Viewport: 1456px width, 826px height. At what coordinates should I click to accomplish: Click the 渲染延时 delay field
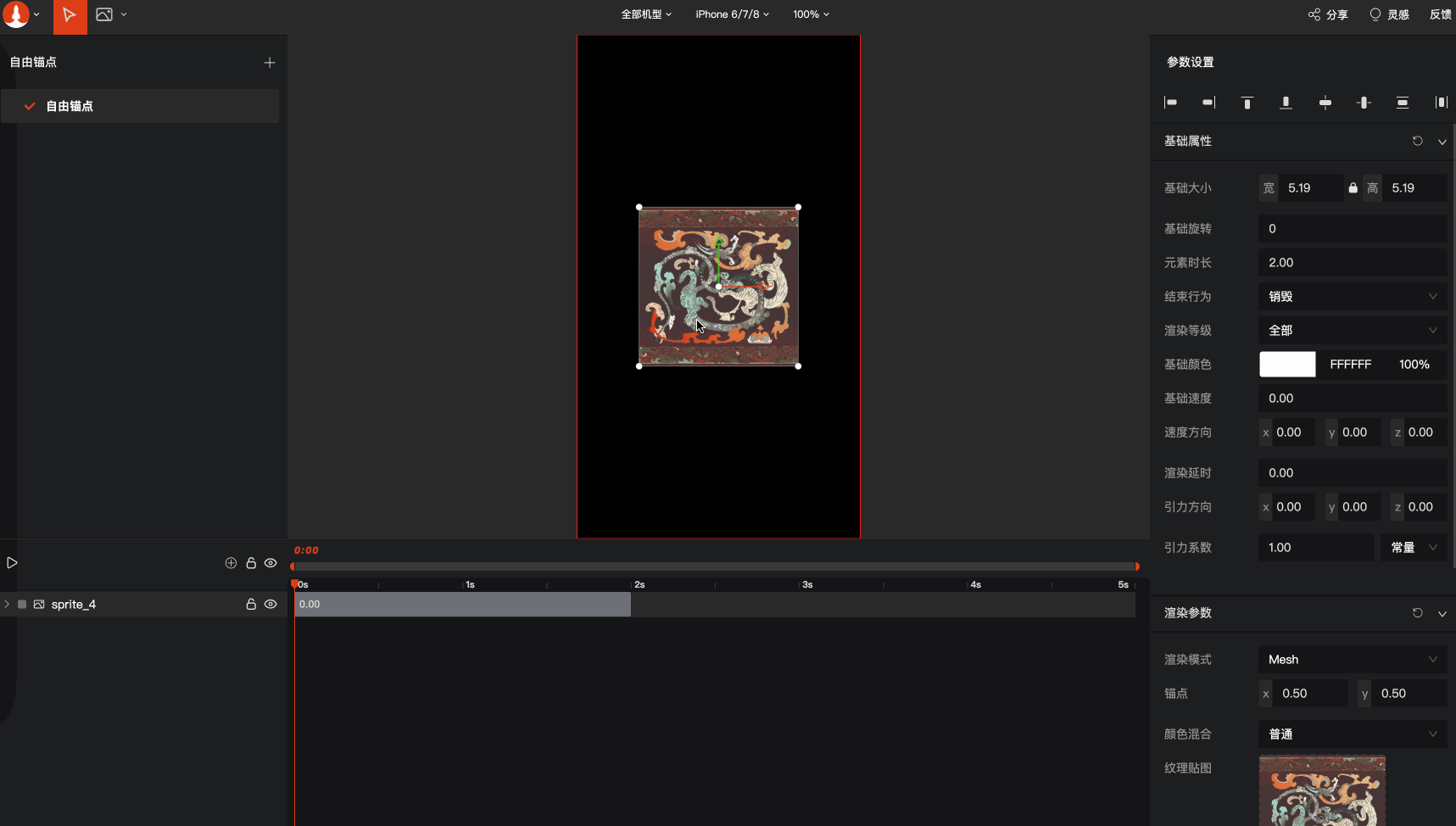(1353, 473)
